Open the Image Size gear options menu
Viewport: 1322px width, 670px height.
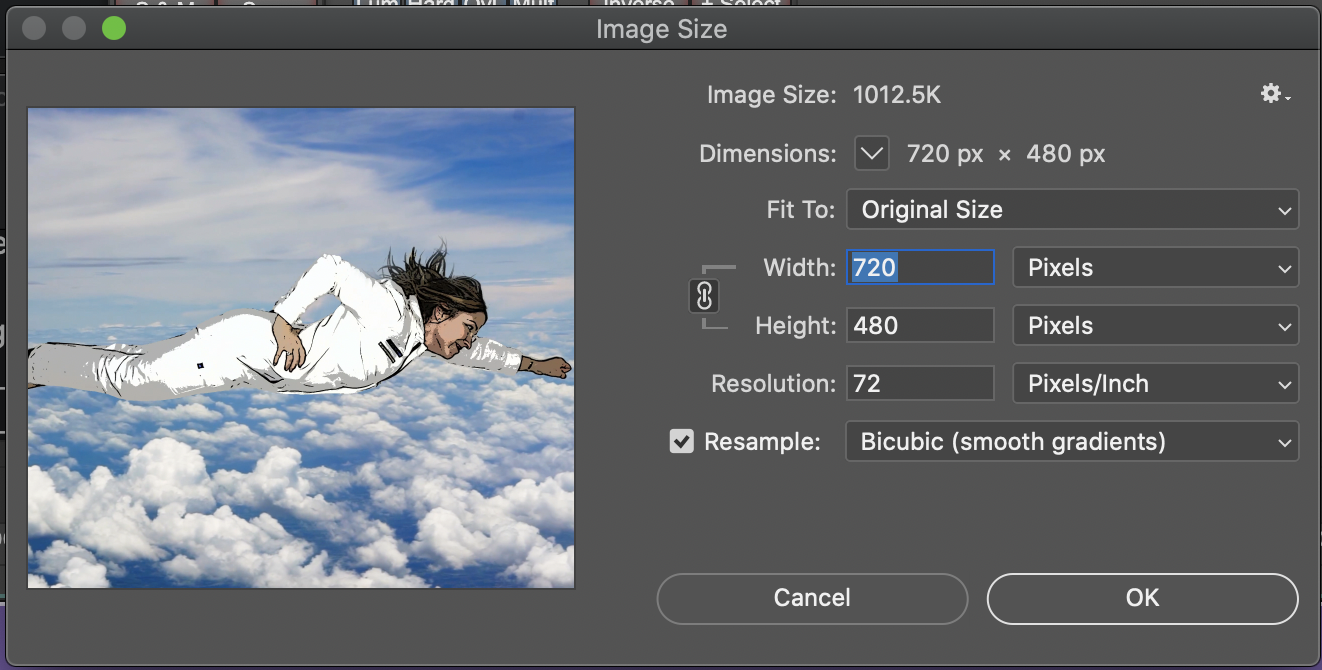1271,93
